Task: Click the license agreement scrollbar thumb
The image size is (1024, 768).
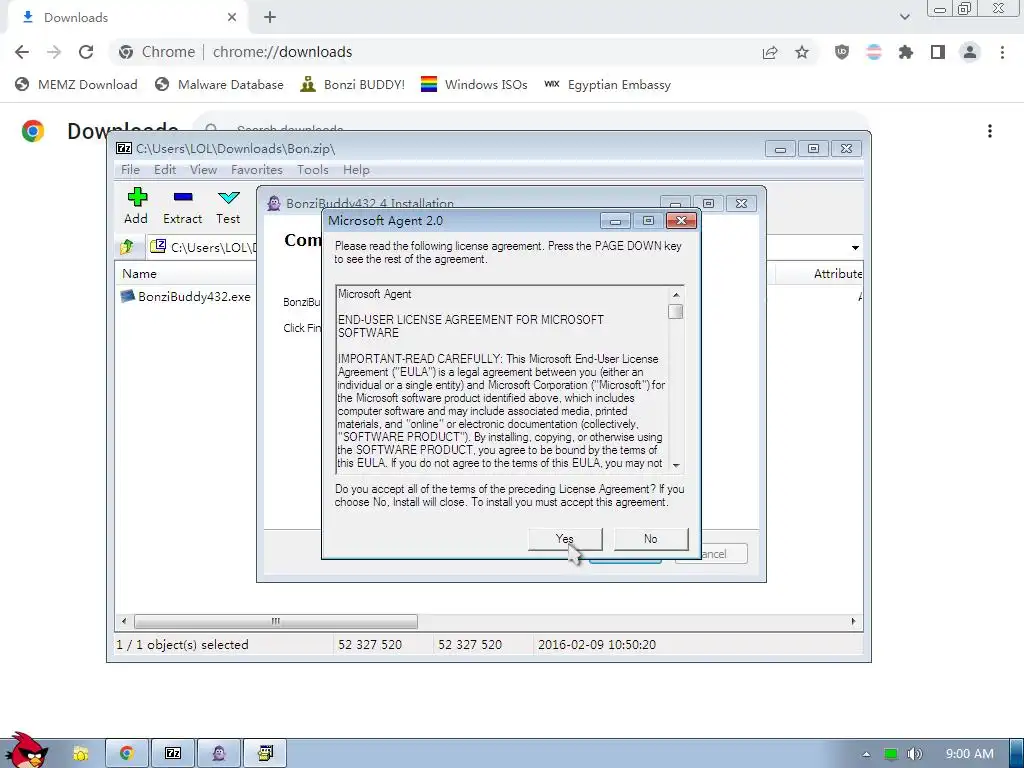Action: point(676,312)
